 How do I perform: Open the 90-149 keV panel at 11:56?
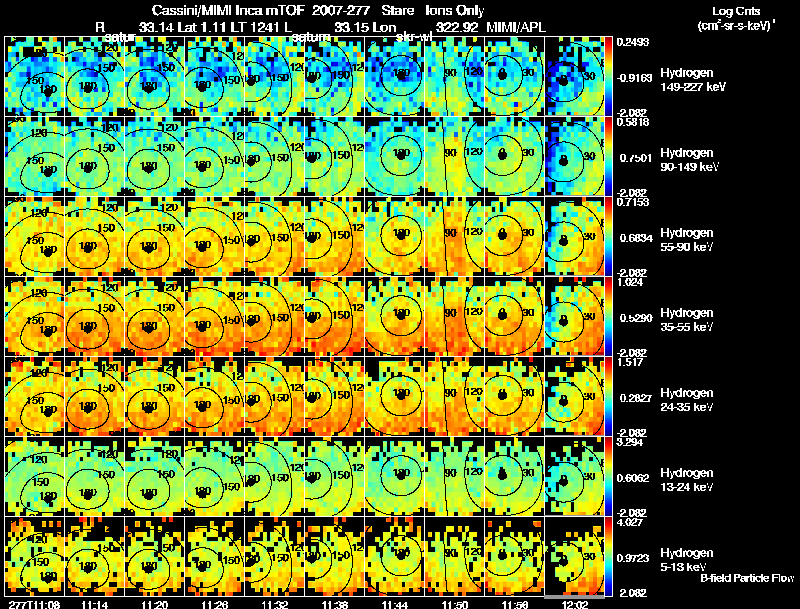pyautogui.click(x=514, y=157)
